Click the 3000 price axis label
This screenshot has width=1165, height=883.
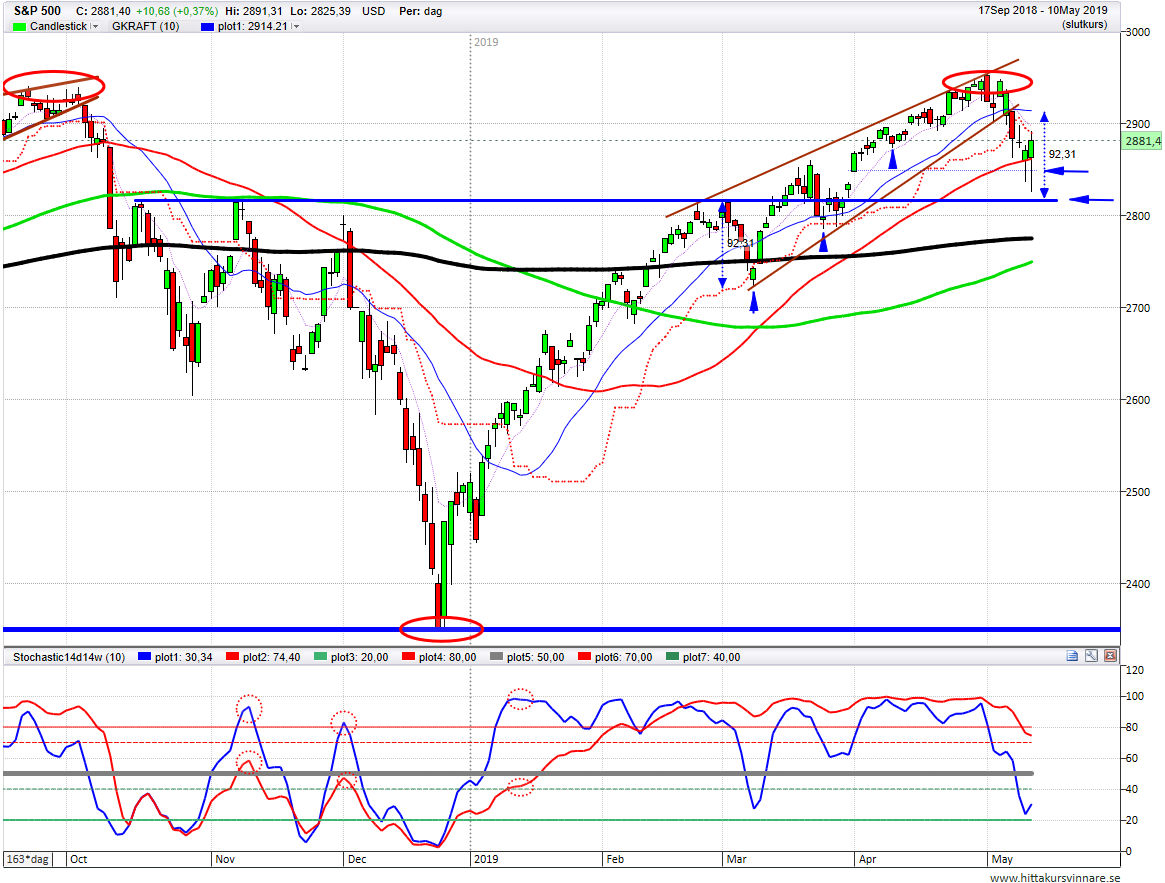pos(1138,32)
